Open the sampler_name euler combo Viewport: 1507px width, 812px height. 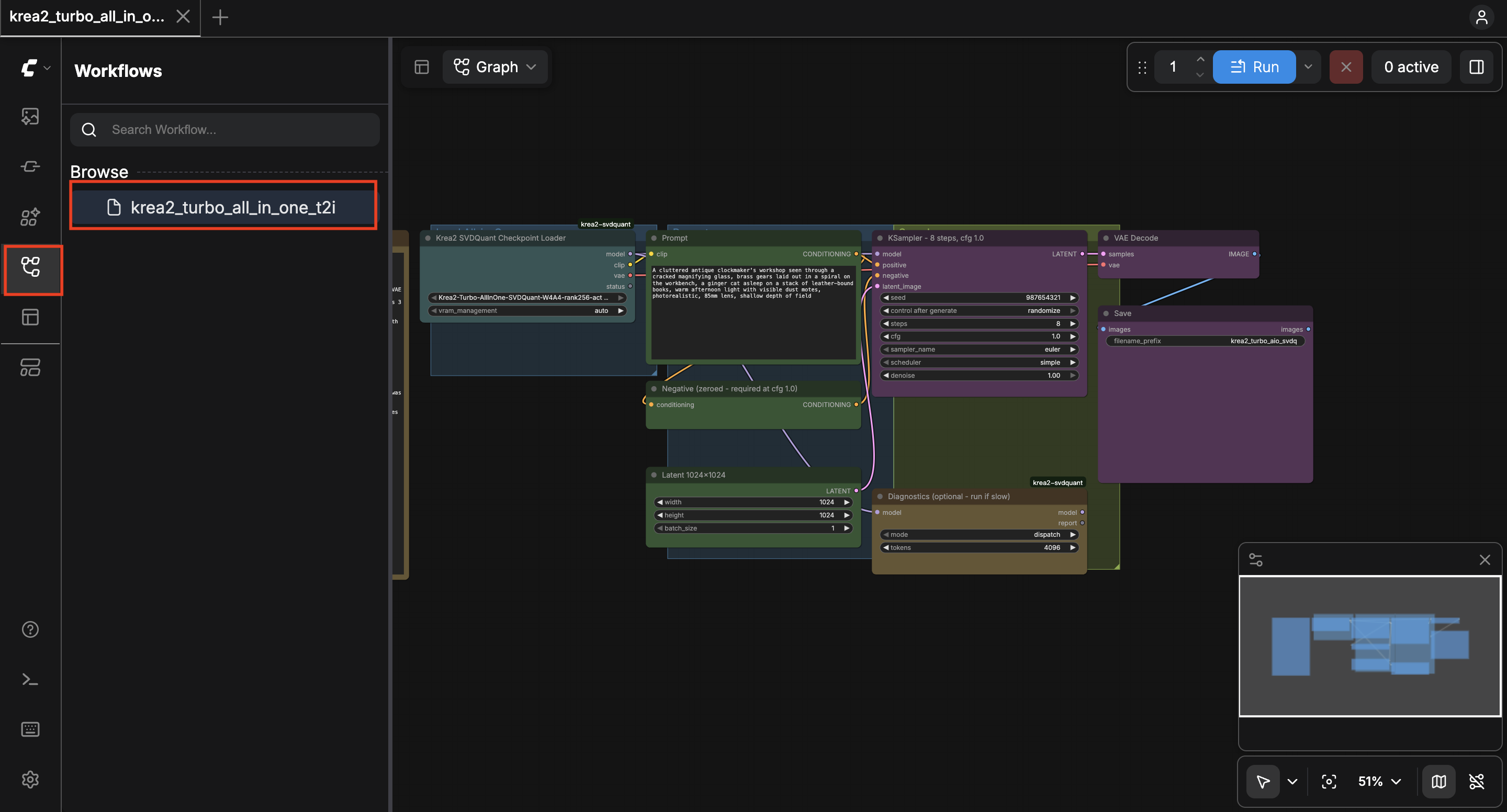(980, 350)
